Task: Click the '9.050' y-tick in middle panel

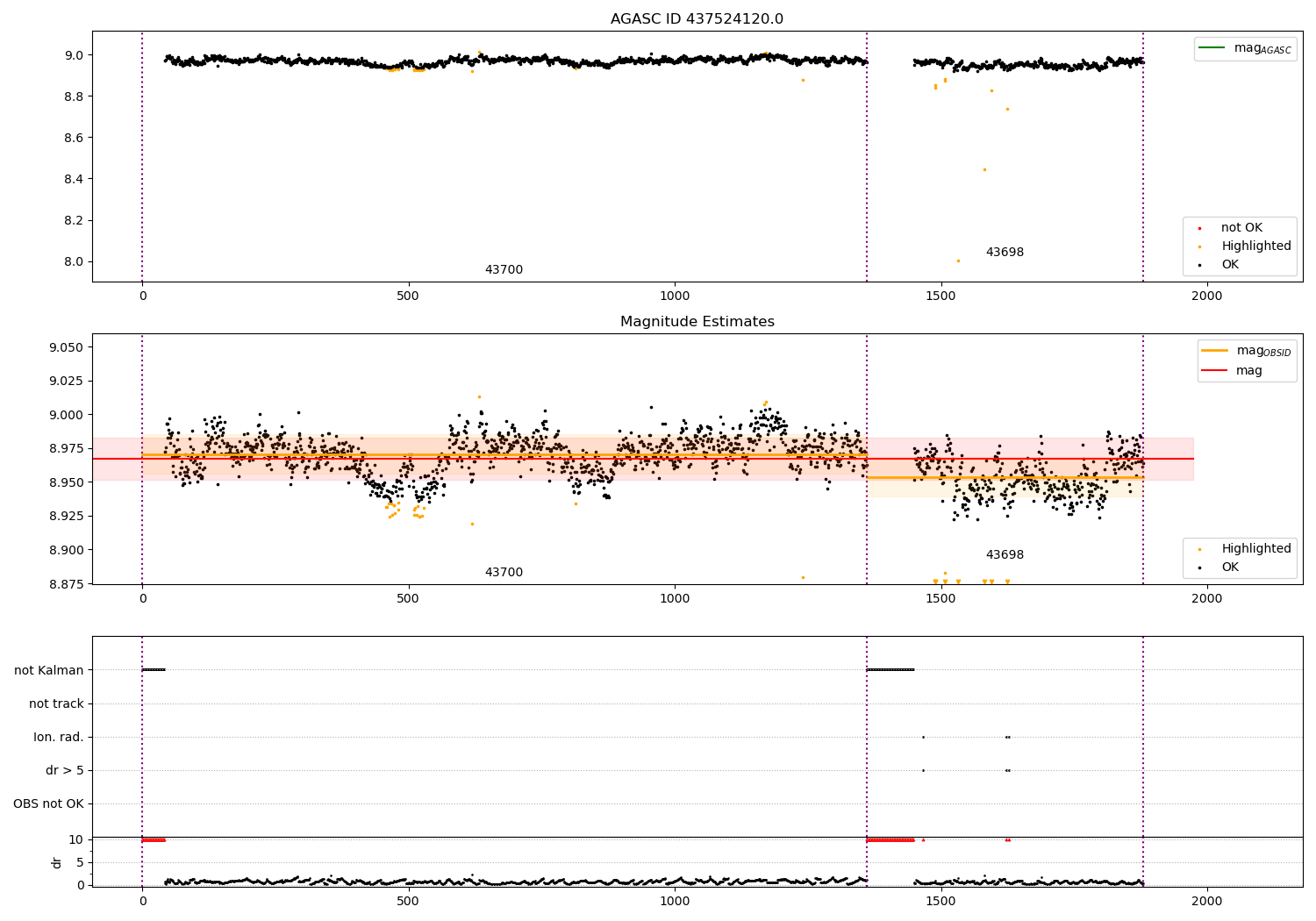Action: pyautogui.click(x=66, y=347)
